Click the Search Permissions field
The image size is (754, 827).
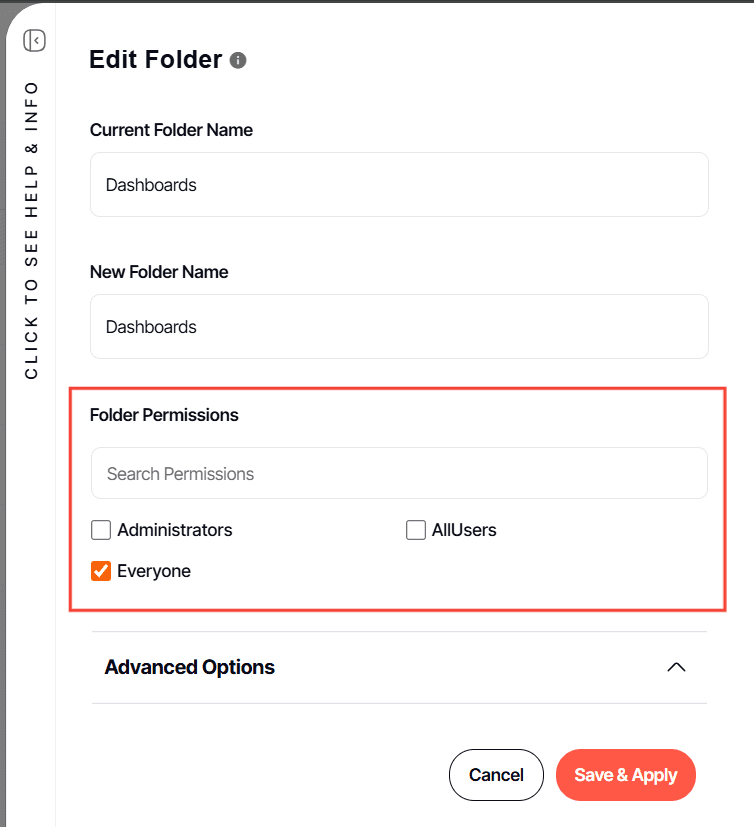(399, 474)
